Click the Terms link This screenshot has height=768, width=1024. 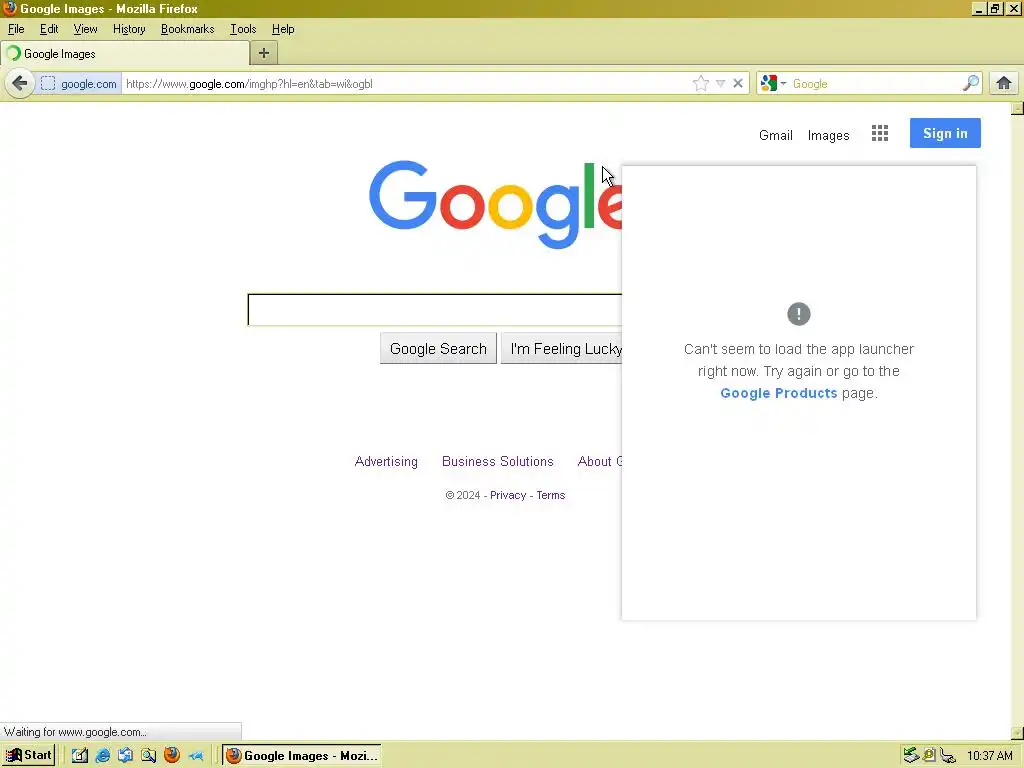click(551, 495)
